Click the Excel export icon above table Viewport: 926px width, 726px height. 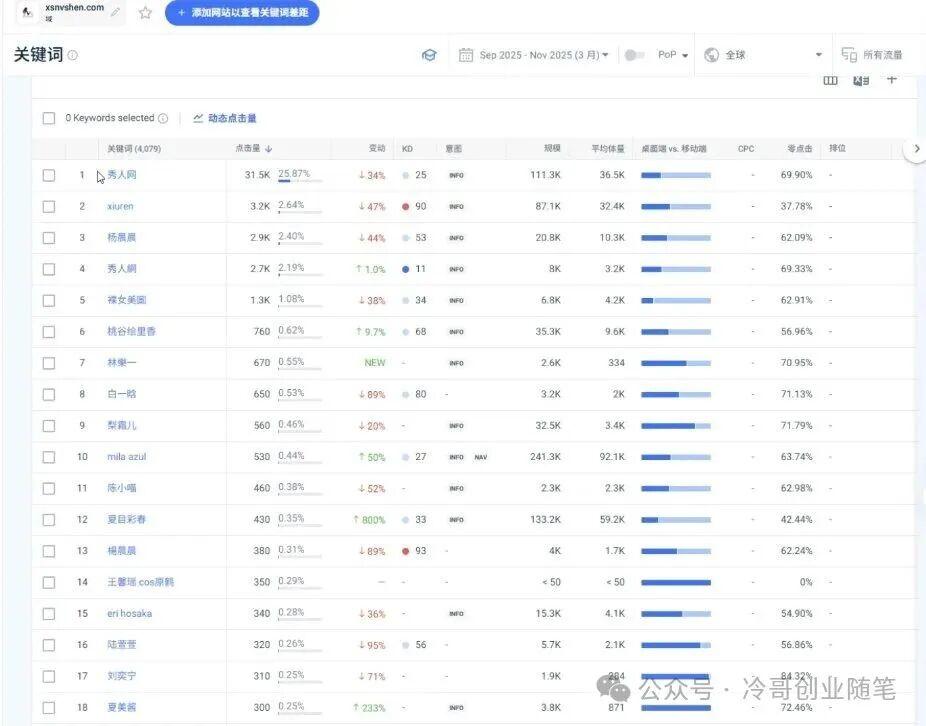click(861, 81)
